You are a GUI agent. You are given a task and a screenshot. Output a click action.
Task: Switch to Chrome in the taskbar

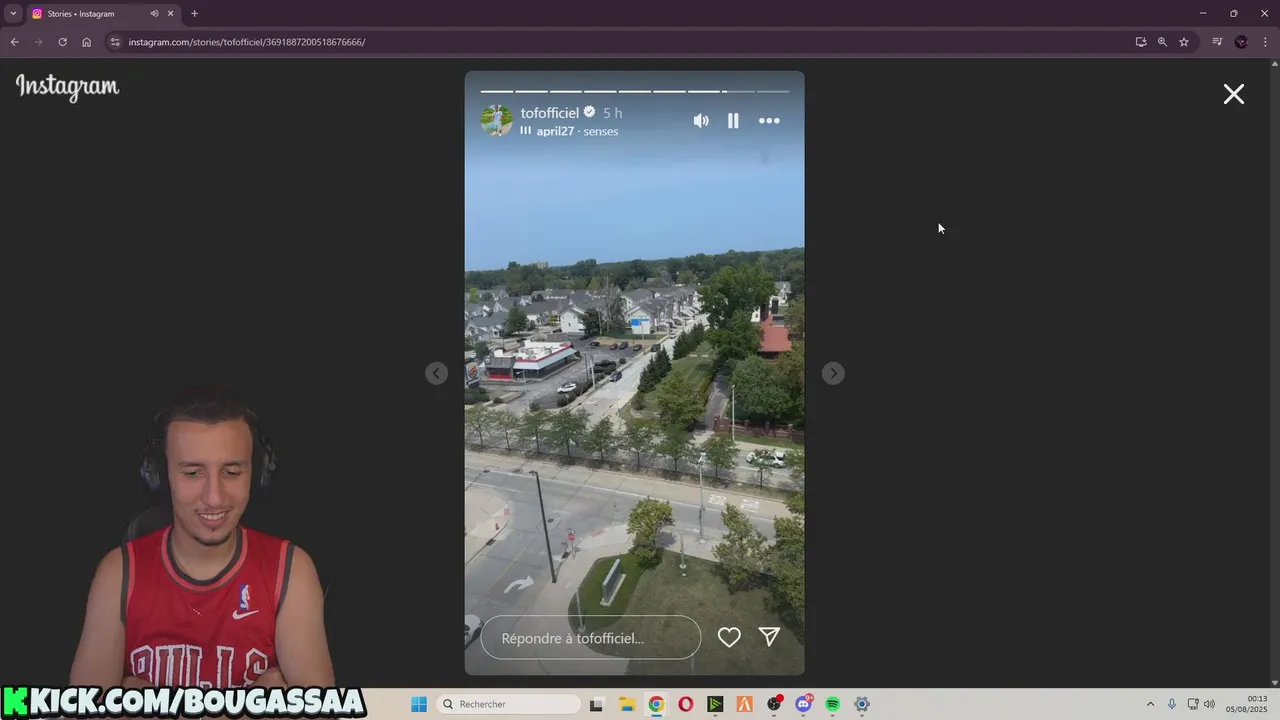[x=656, y=704]
